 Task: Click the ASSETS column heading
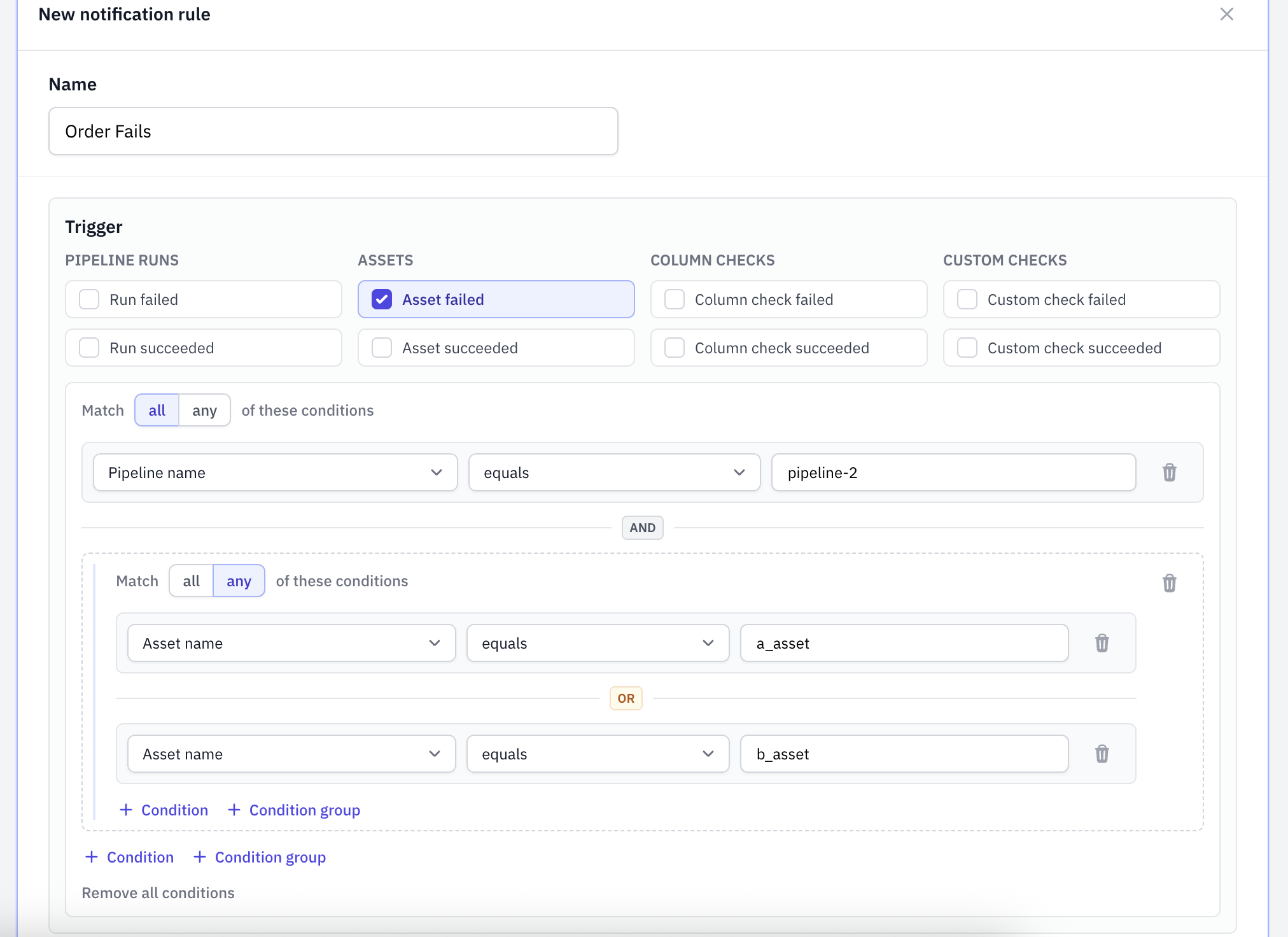click(x=386, y=260)
